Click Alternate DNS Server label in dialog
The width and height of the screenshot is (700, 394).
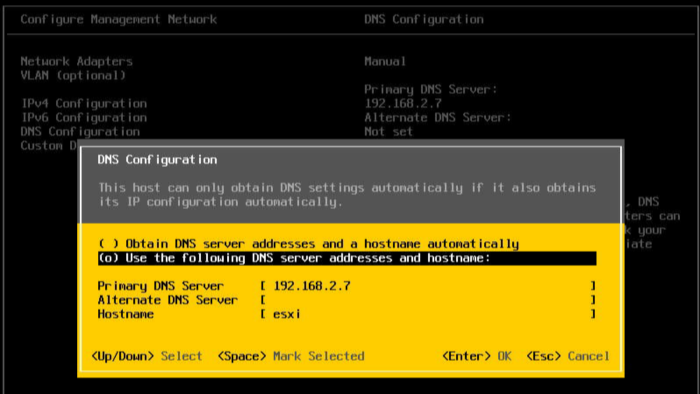tap(167, 300)
